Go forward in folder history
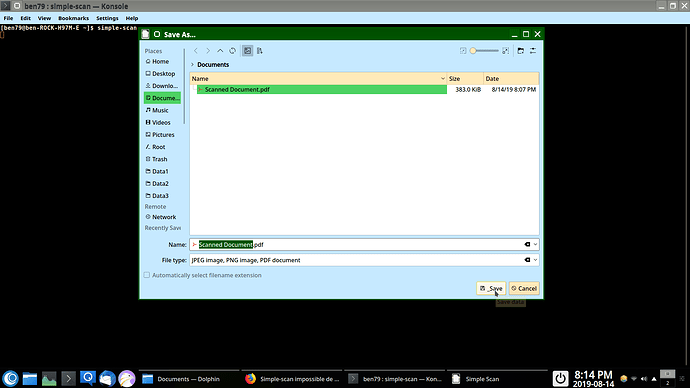 (208, 51)
